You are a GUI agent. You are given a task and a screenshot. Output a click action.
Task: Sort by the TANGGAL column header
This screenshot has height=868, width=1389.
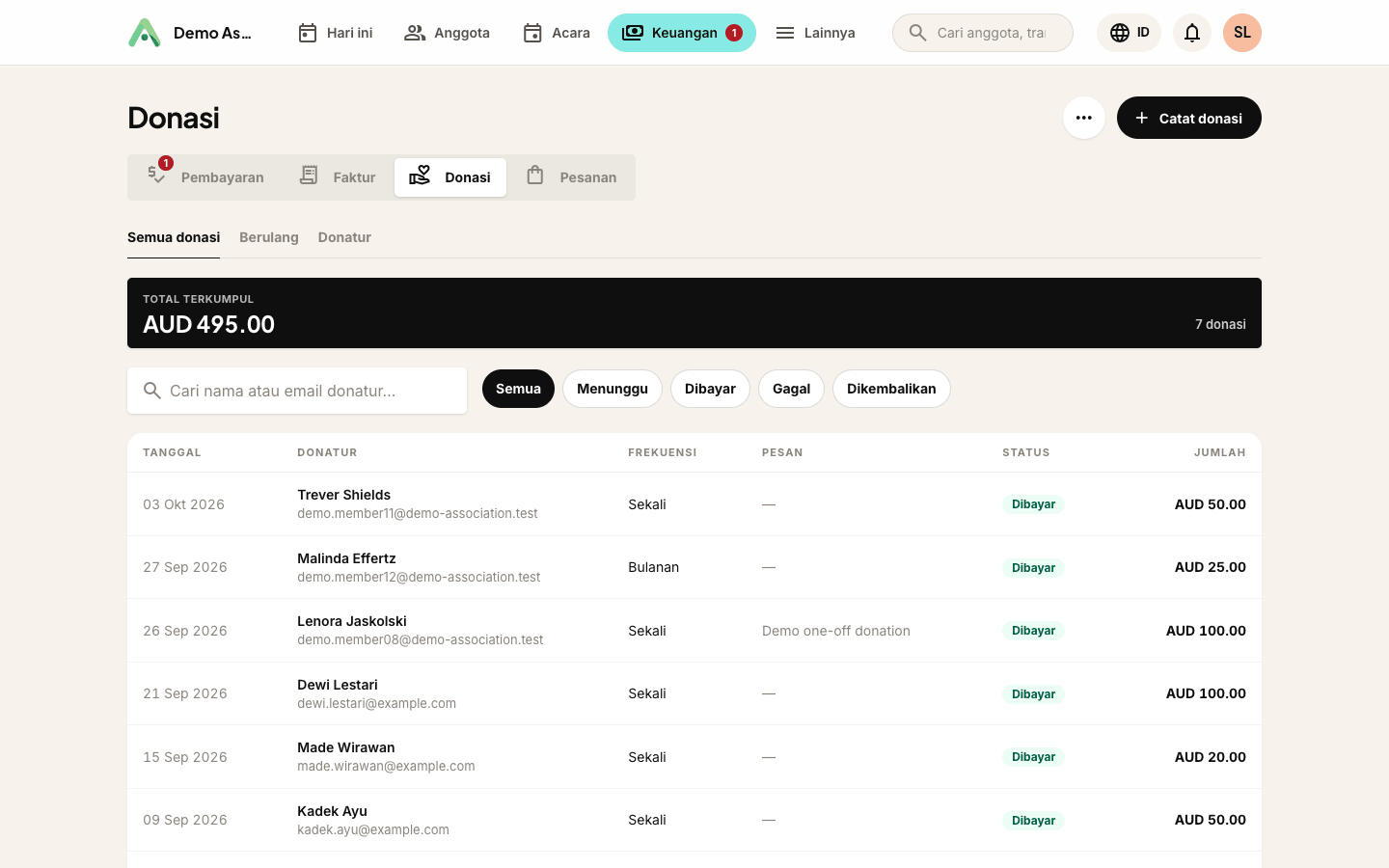click(172, 452)
